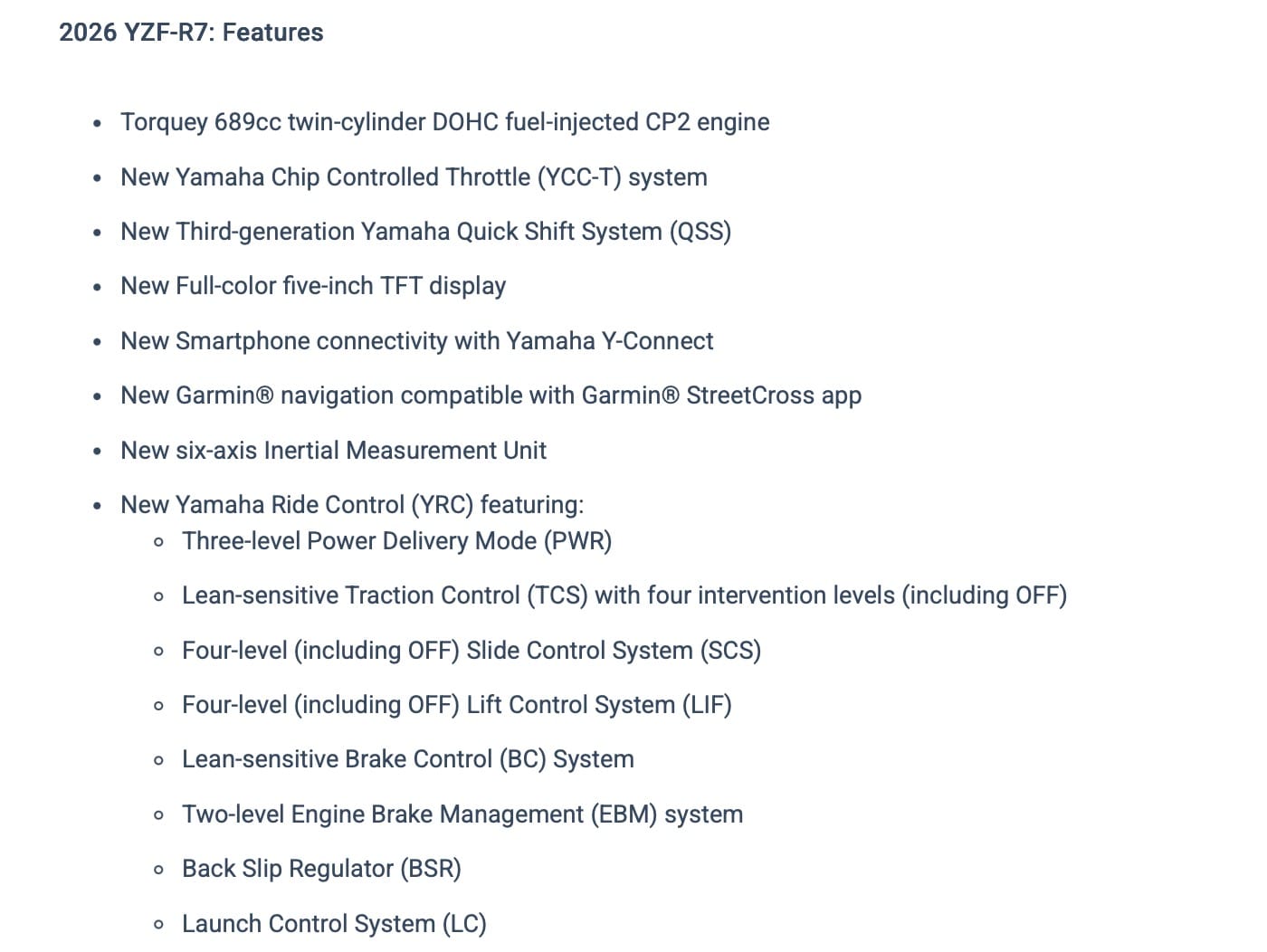Click the word "StreetCross"
Image resolution: width=1267 pixels, height=952 pixels.
coord(750,395)
